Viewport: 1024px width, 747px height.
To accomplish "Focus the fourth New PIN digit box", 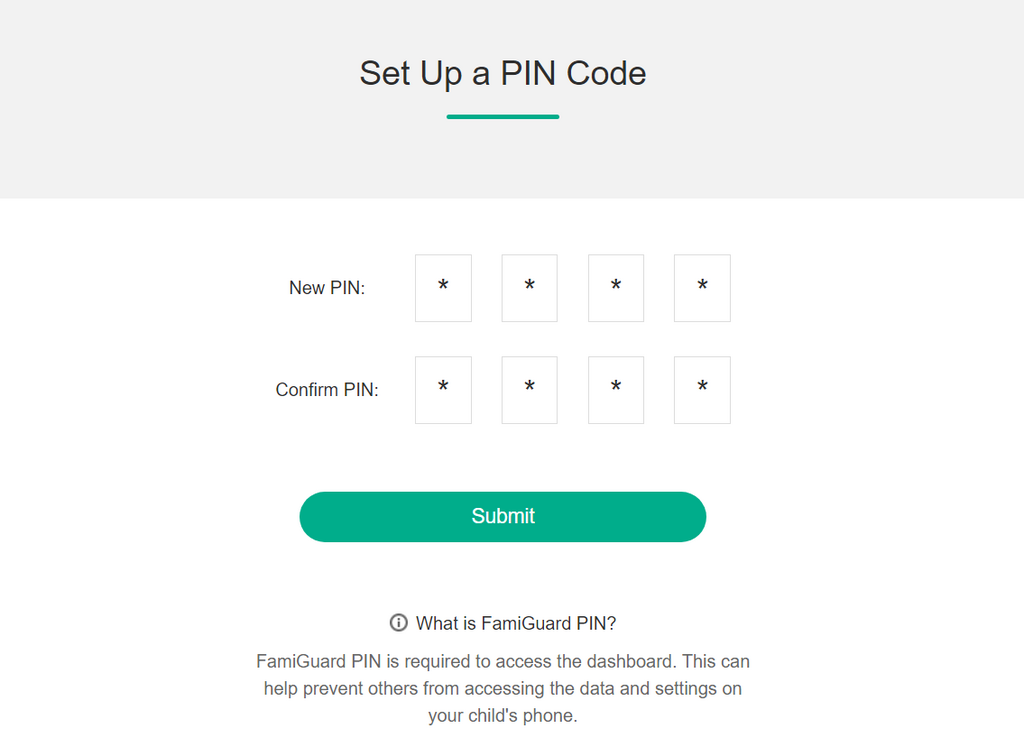I will coord(703,288).
